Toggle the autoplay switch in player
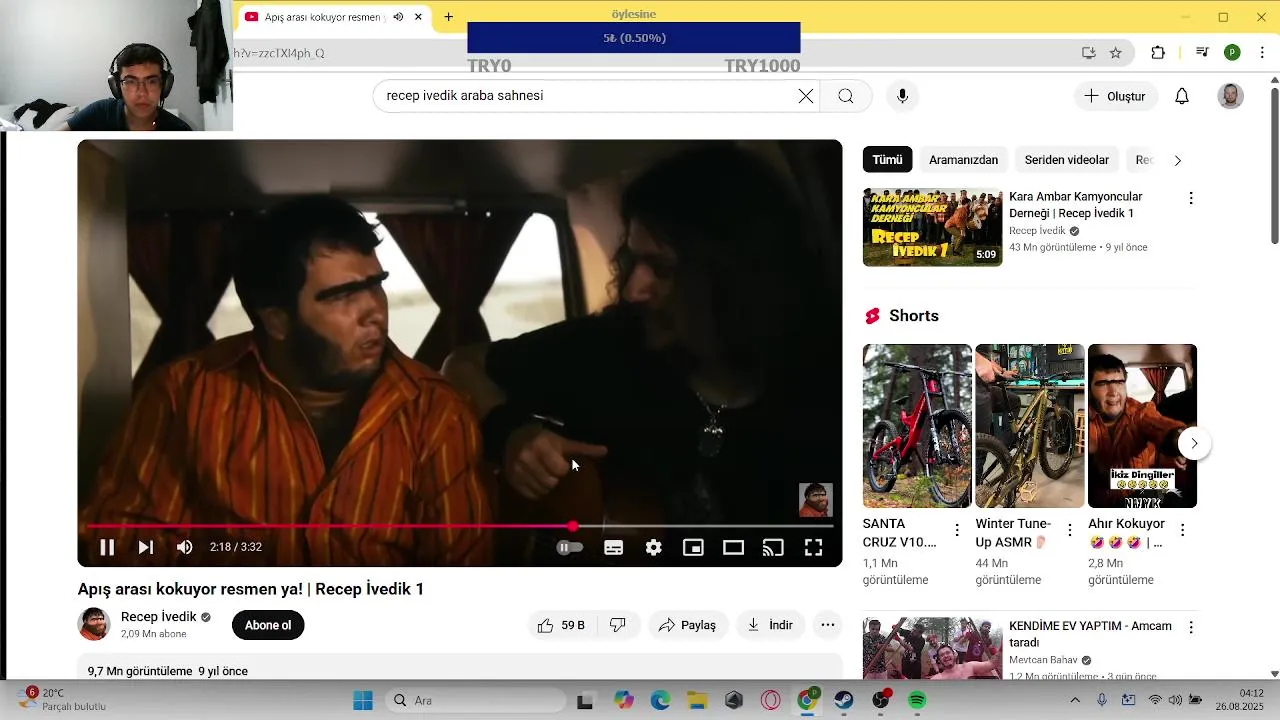Image resolution: width=1280 pixels, height=720 pixels. click(570, 547)
